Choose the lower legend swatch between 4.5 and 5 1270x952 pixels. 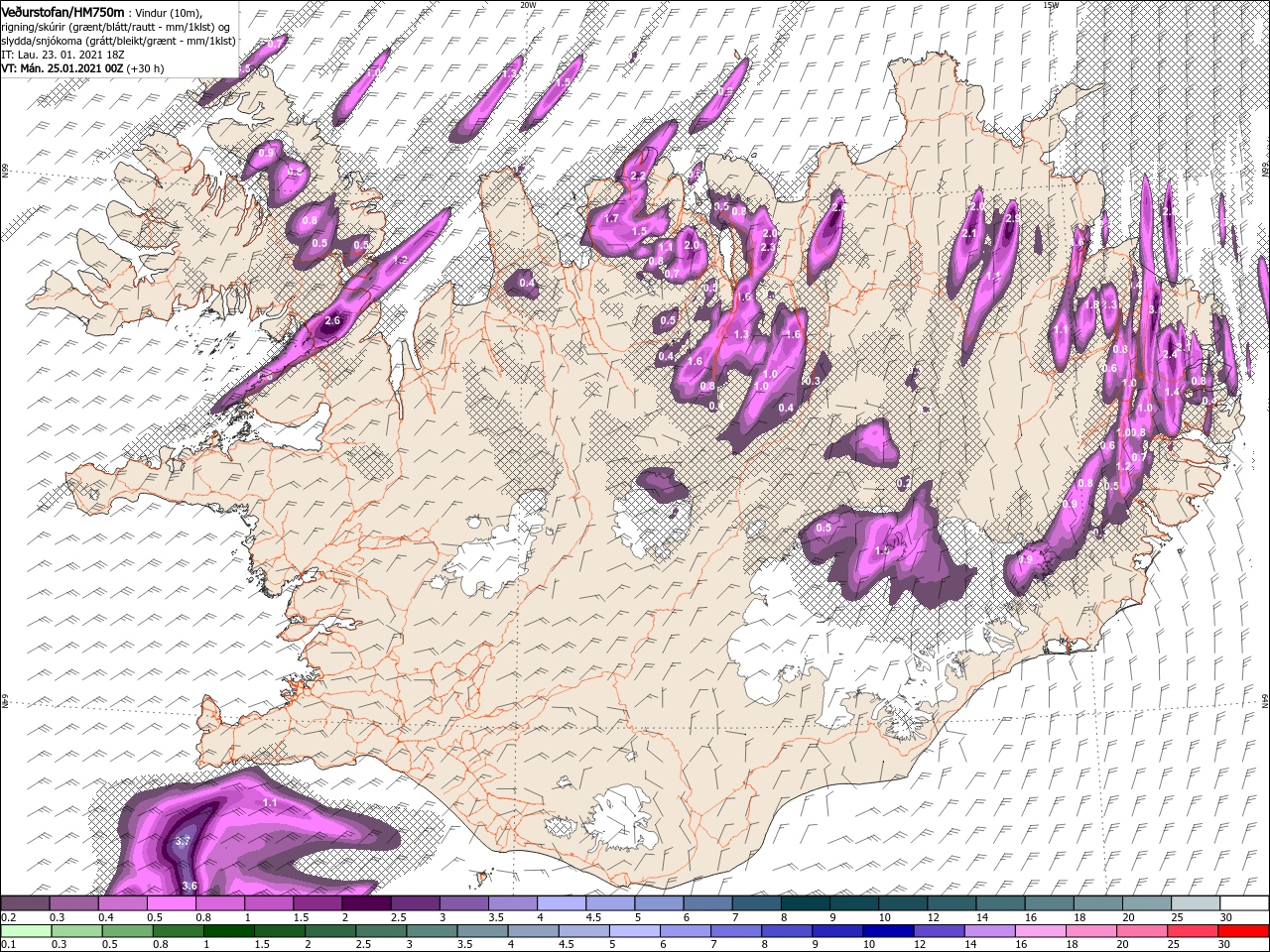[583, 931]
